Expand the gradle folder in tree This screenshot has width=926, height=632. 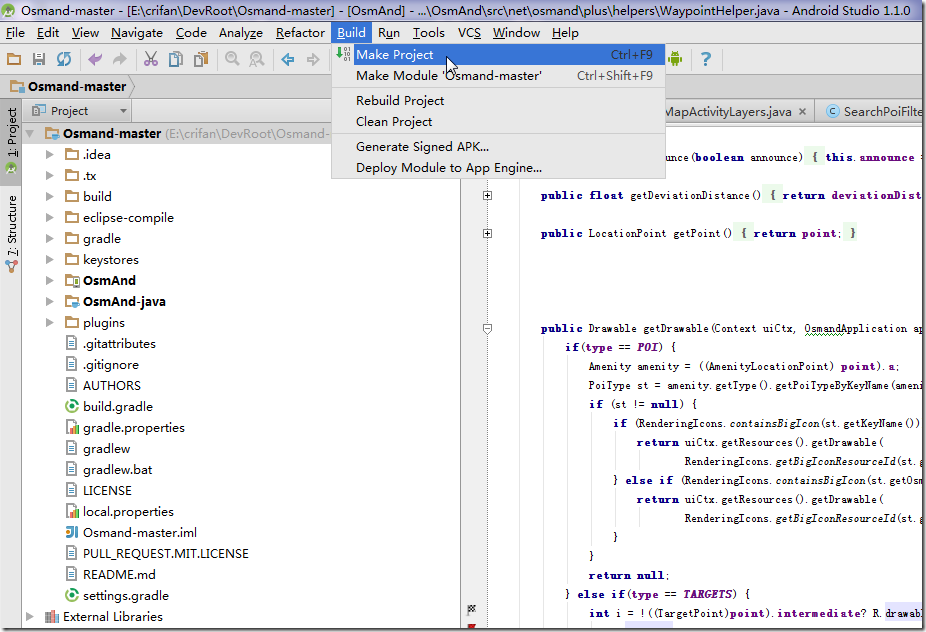click(50, 239)
